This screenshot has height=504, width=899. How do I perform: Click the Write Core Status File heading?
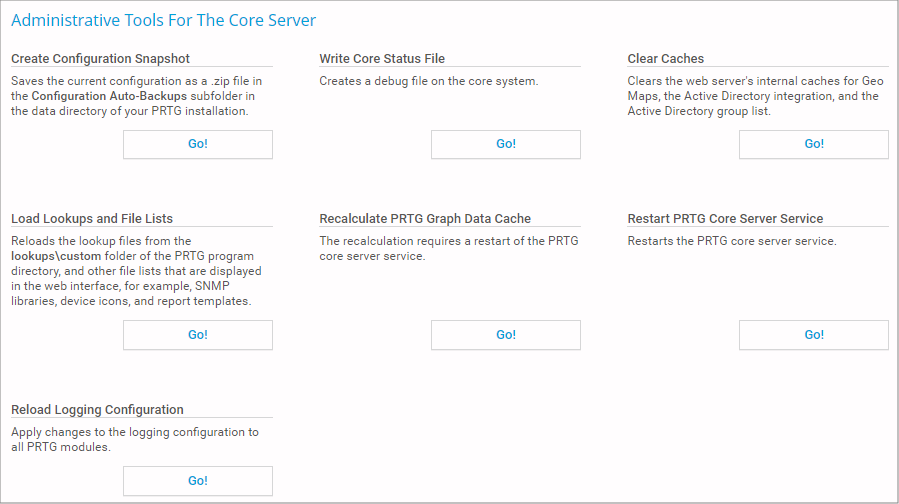(382, 59)
